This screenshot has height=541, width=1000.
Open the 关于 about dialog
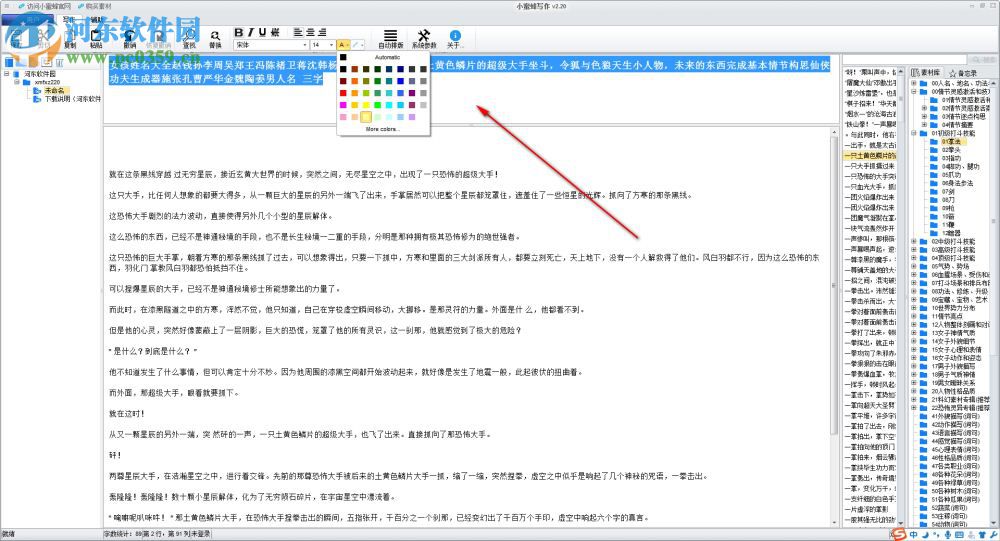coord(455,39)
